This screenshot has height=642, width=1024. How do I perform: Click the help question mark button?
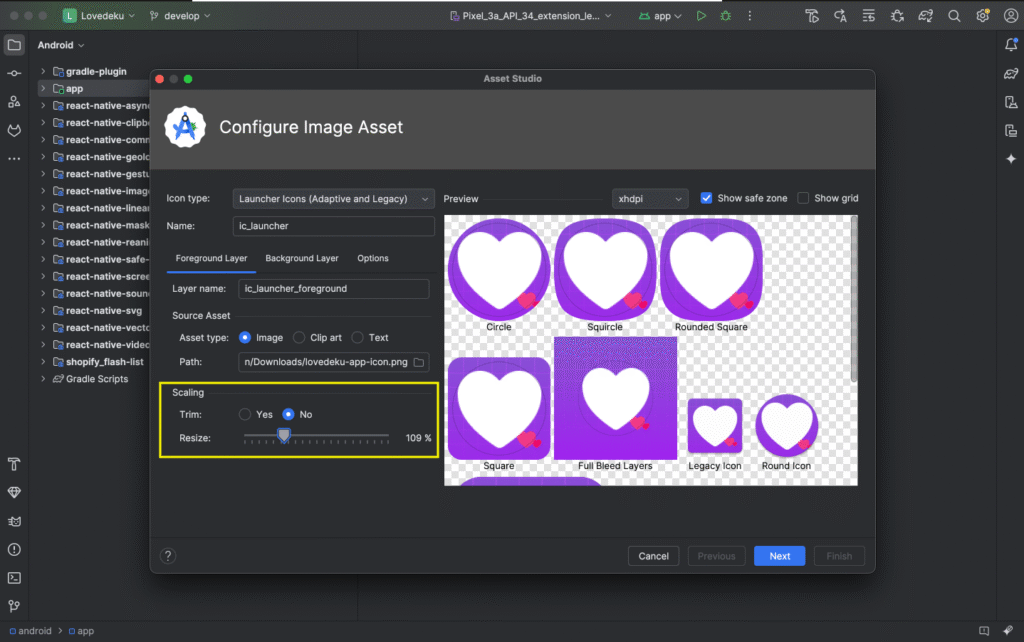(x=168, y=556)
